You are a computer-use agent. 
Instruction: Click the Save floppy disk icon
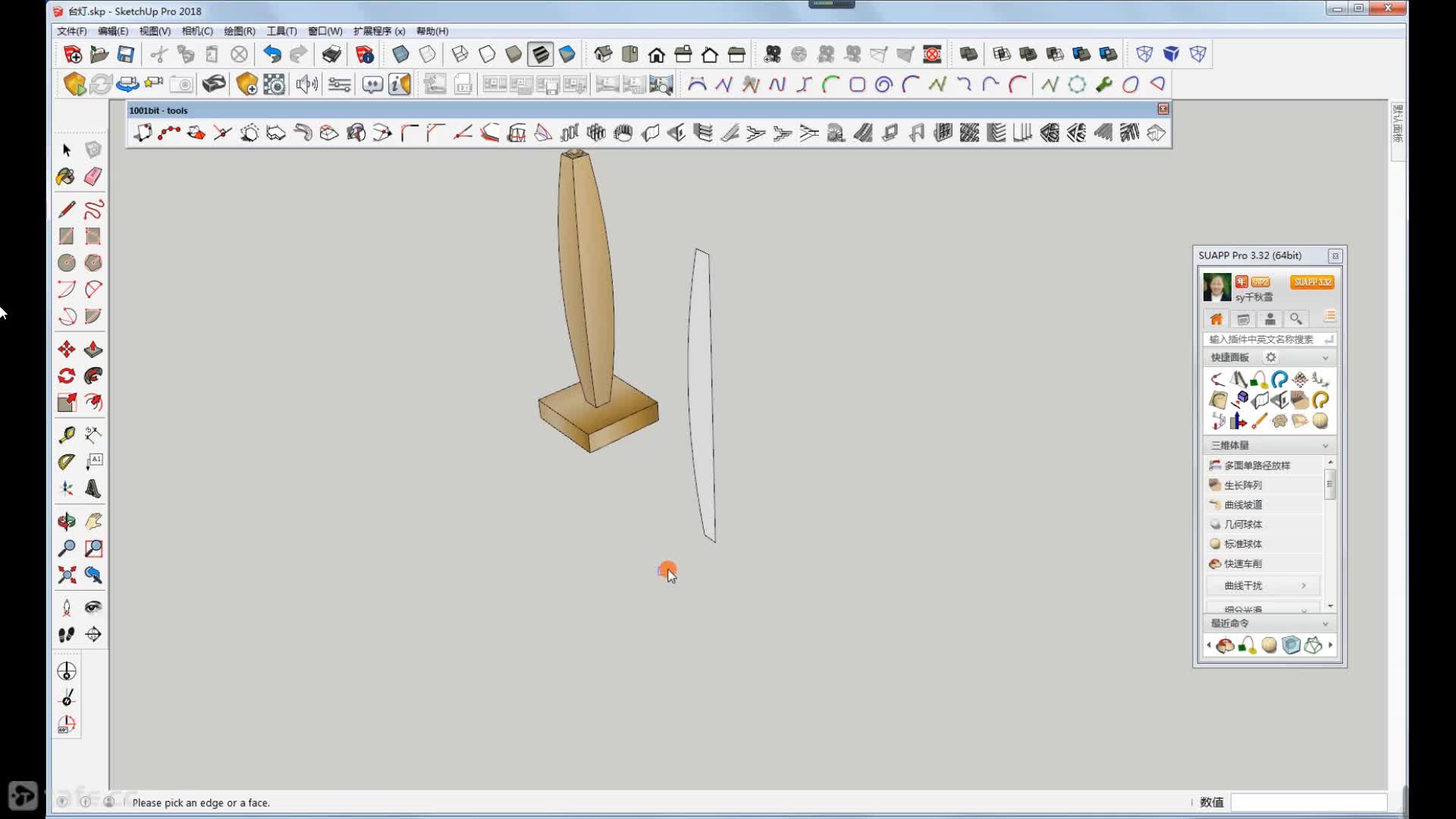pos(126,54)
